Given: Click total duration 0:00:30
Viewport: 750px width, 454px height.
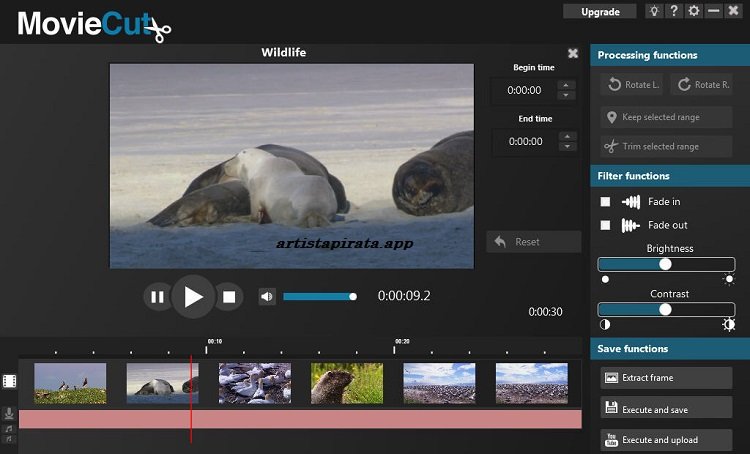Looking at the screenshot, I should click(x=545, y=312).
